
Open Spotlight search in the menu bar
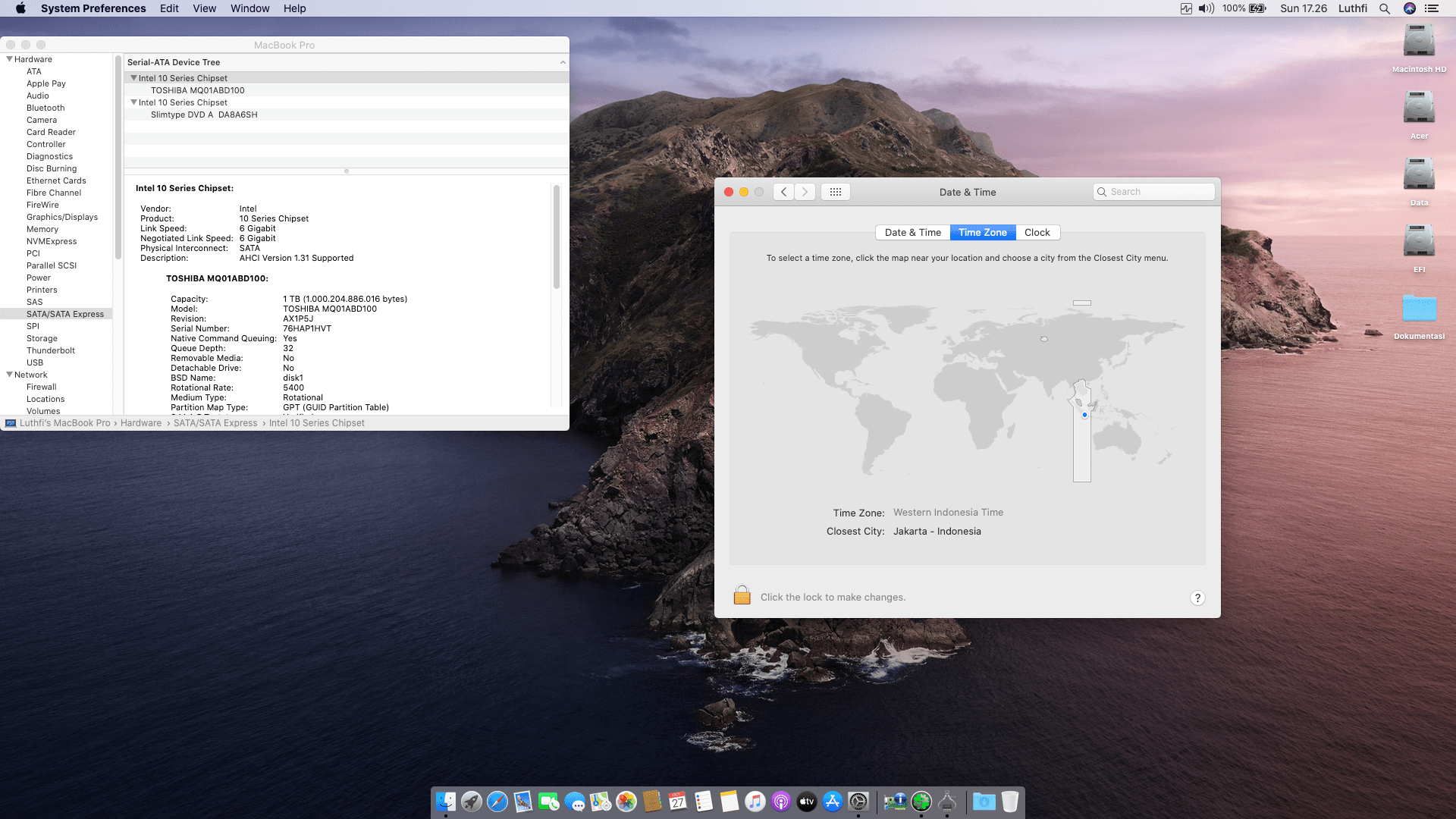pos(1384,8)
